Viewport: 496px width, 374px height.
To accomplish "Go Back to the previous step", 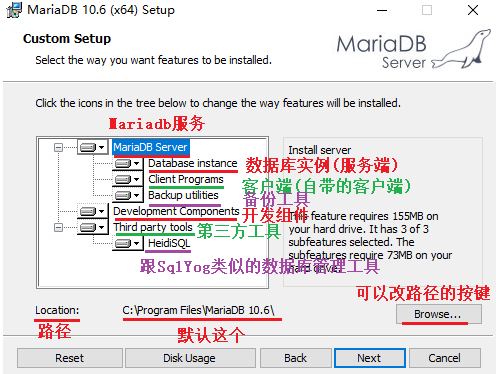I will coord(296,358).
